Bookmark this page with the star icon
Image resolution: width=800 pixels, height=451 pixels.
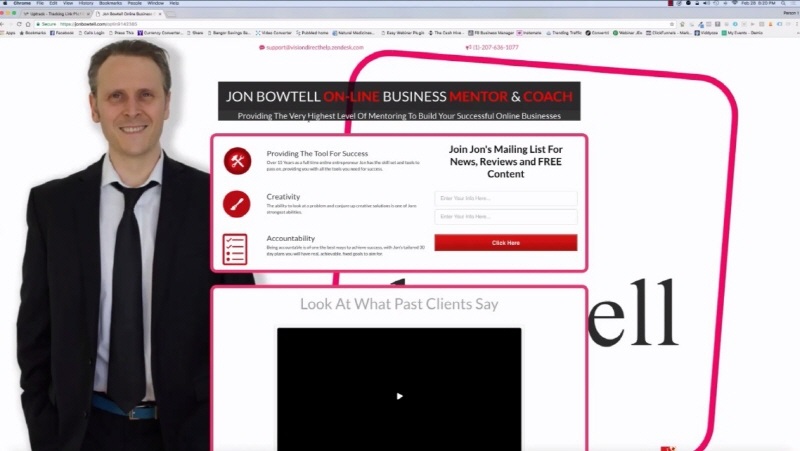[671, 24]
